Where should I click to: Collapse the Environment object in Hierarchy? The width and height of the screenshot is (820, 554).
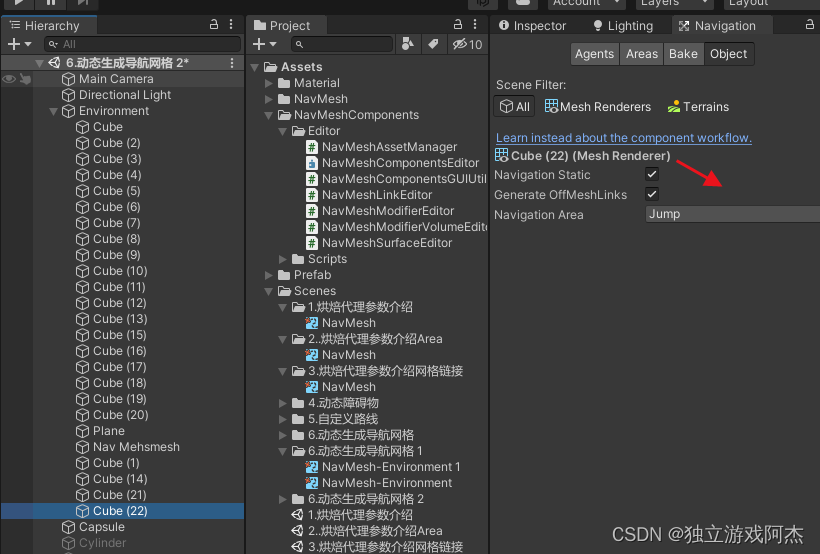tap(53, 111)
